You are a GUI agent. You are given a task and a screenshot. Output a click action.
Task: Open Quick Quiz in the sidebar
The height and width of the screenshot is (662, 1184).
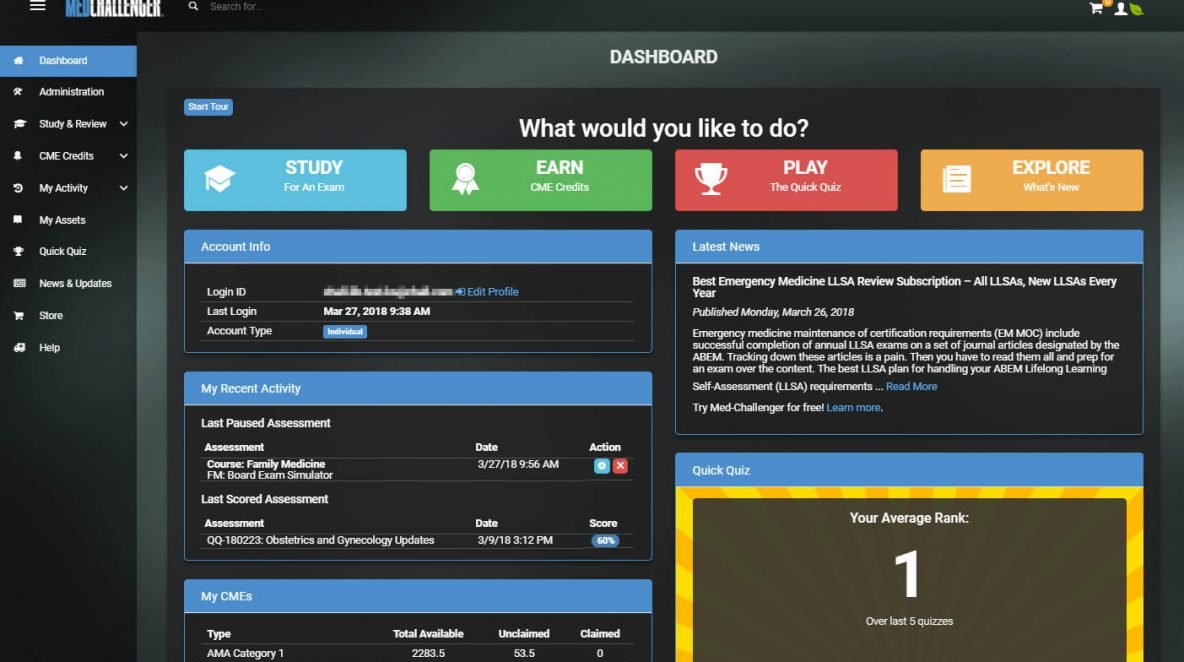point(68,251)
